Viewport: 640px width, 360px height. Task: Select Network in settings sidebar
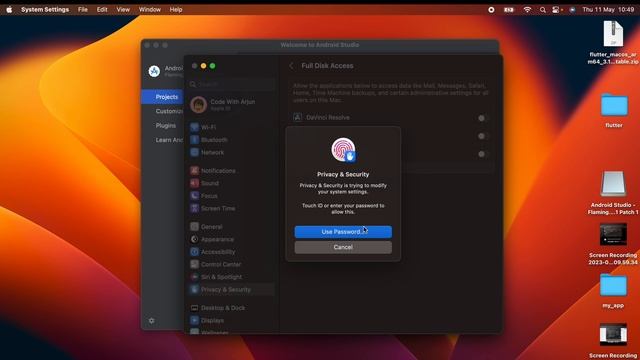(232, 152)
